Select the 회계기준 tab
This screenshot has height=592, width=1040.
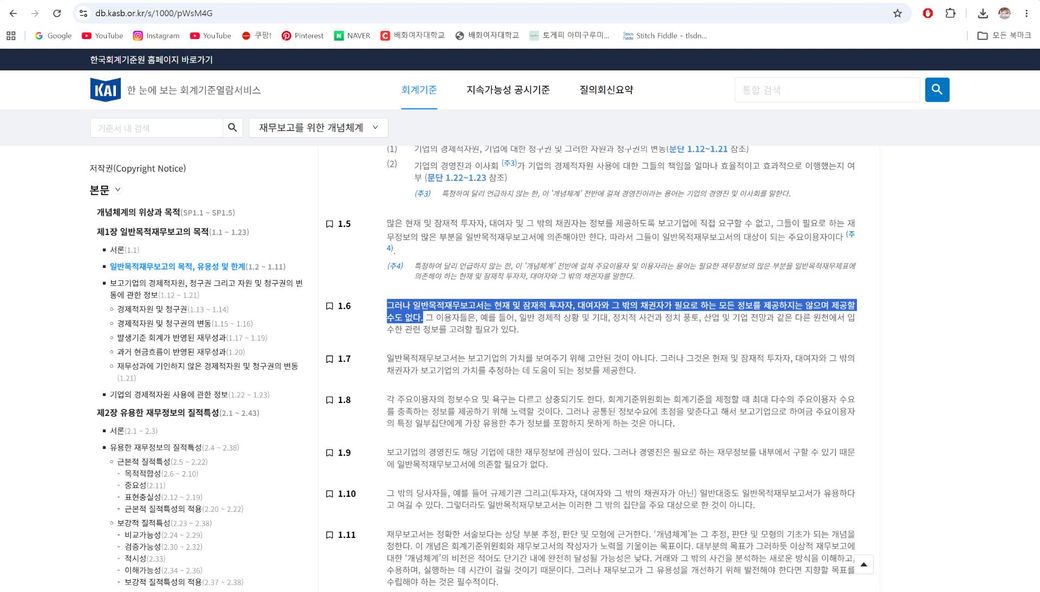point(419,90)
